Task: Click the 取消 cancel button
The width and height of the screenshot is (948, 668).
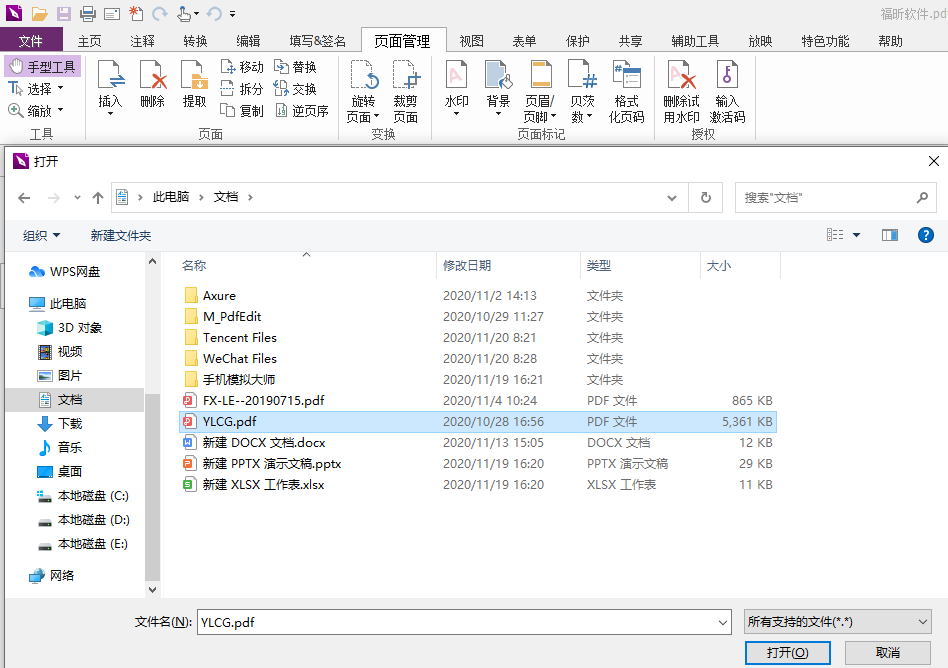Action: click(888, 653)
